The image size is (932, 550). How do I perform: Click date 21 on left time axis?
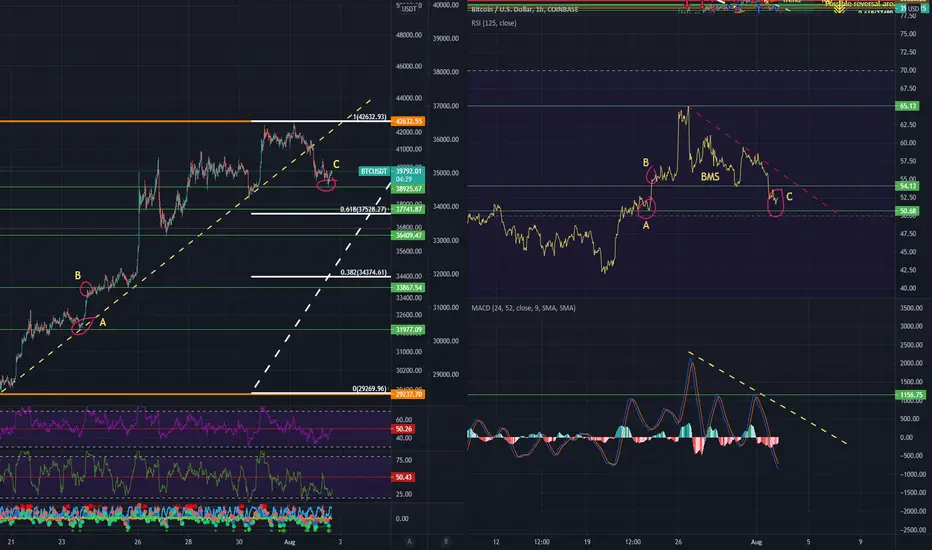click(x=11, y=542)
